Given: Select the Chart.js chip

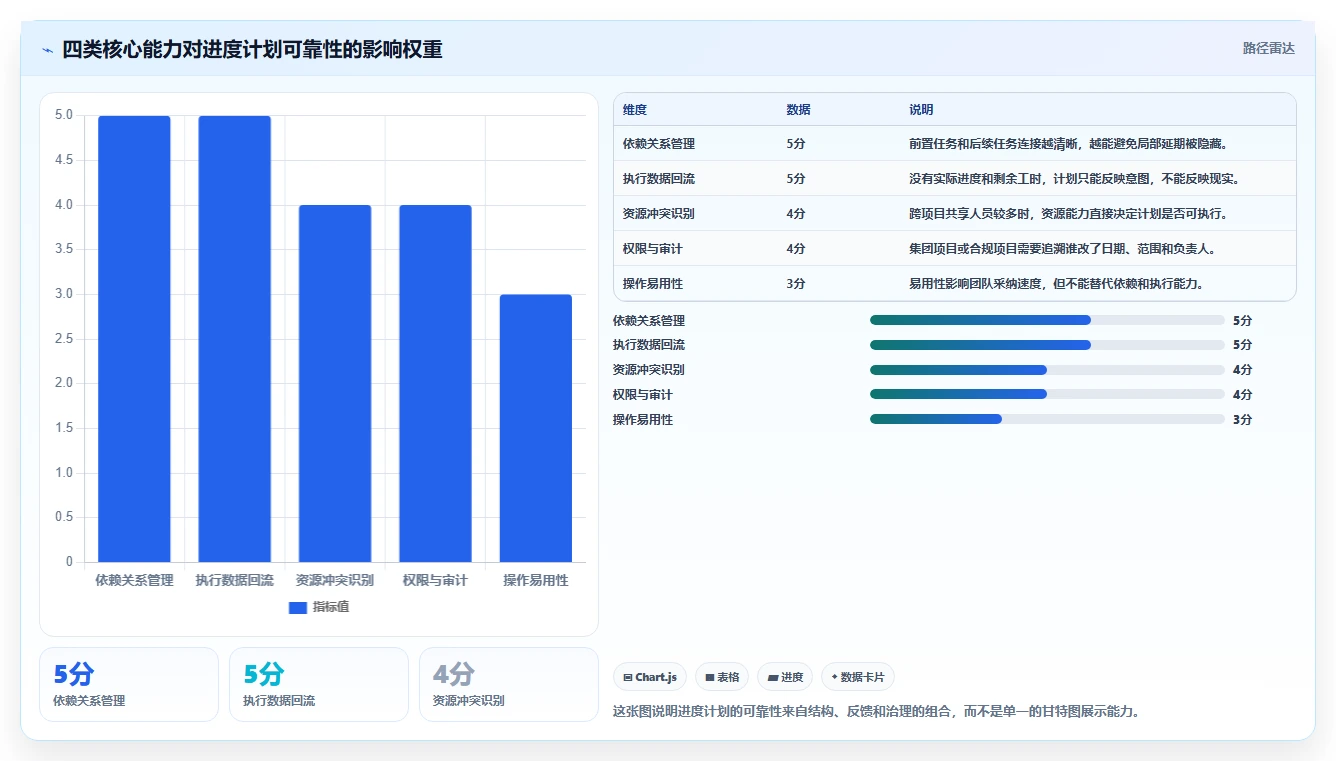Looking at the screenshot, I should [650, 677].
